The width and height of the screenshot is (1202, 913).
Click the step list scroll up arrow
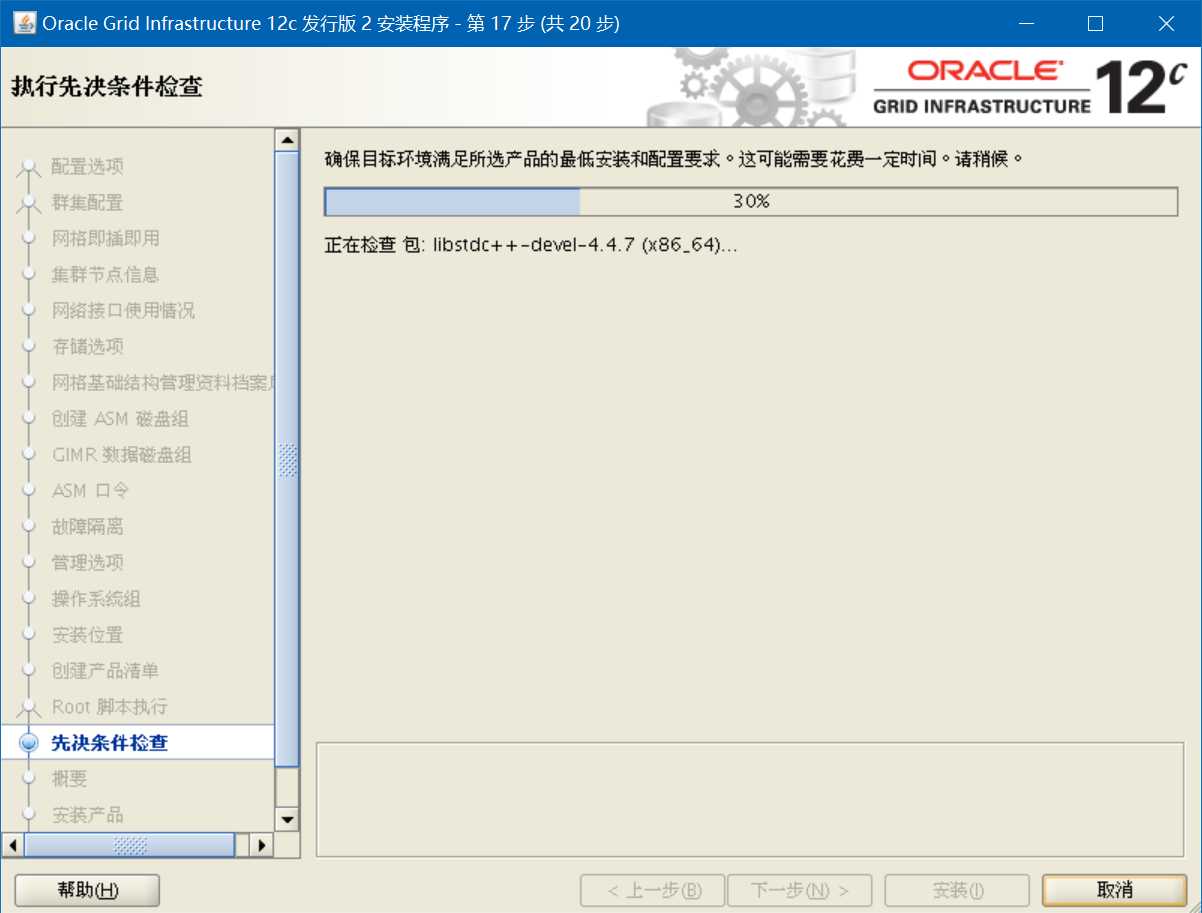pyautogui.click(x=287, y=140)
